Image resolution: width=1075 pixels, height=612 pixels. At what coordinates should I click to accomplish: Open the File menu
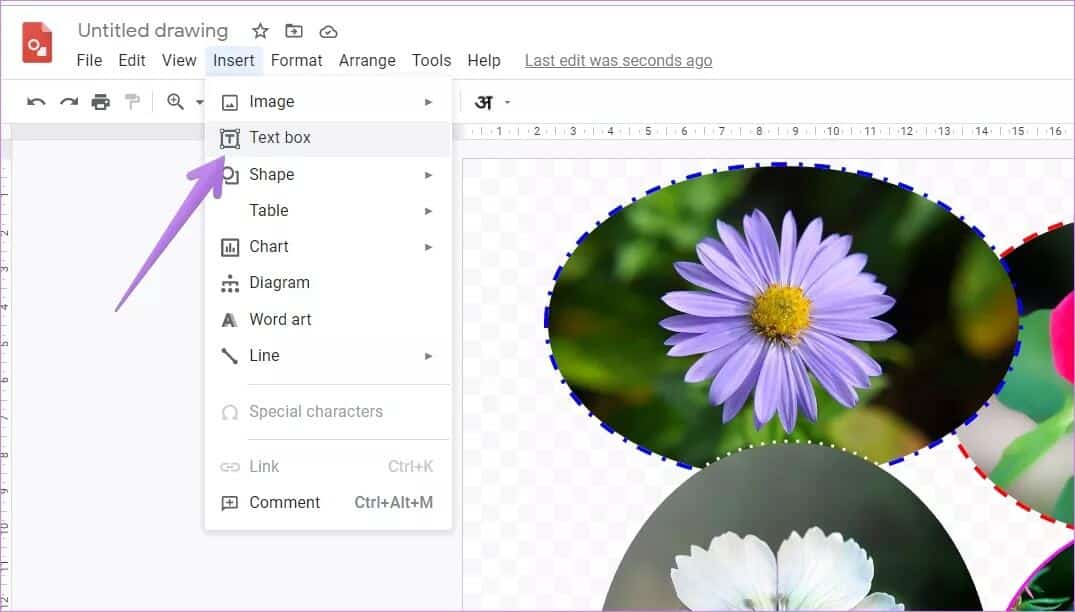[89, 60]
